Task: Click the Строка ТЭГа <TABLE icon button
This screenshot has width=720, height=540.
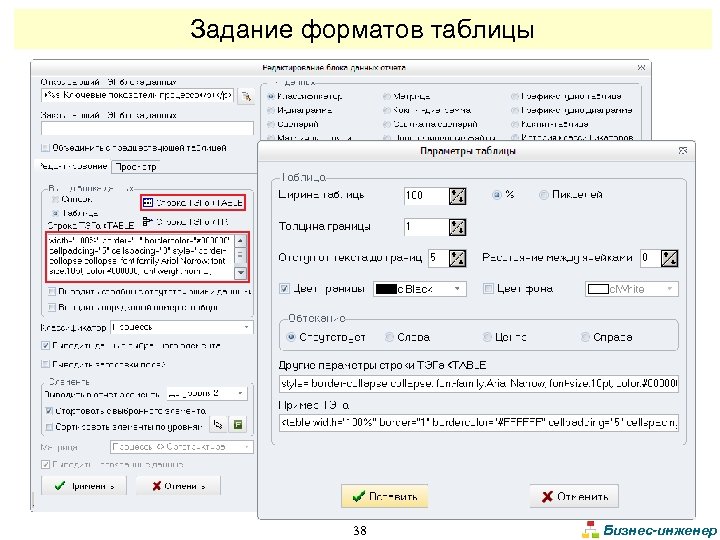Action: click(193, 202)
